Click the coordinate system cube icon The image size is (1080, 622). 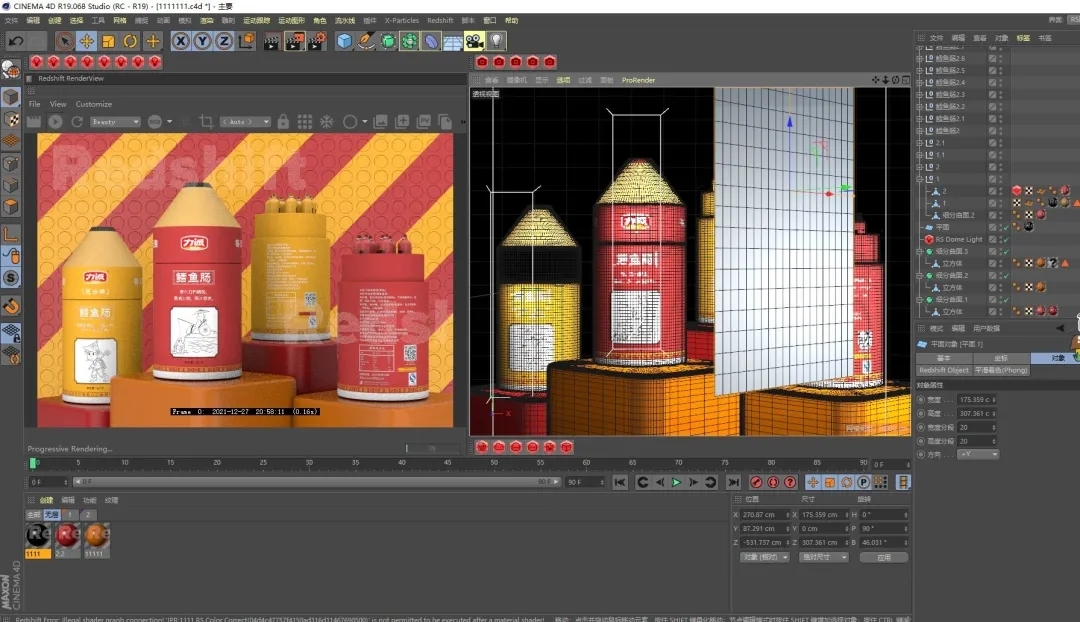click(x=246, y=41)
